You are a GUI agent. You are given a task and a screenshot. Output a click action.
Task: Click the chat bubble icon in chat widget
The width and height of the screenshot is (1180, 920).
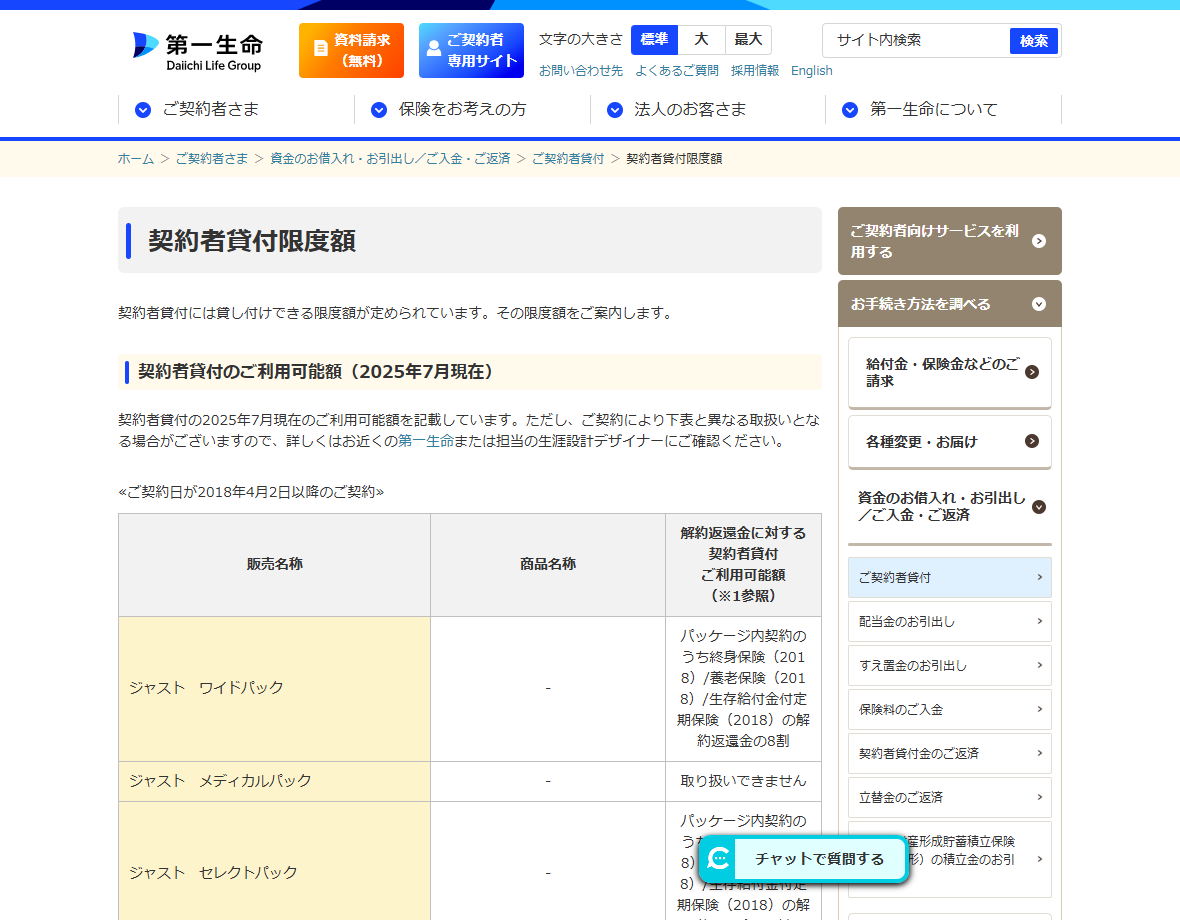[x=719, y=858]
